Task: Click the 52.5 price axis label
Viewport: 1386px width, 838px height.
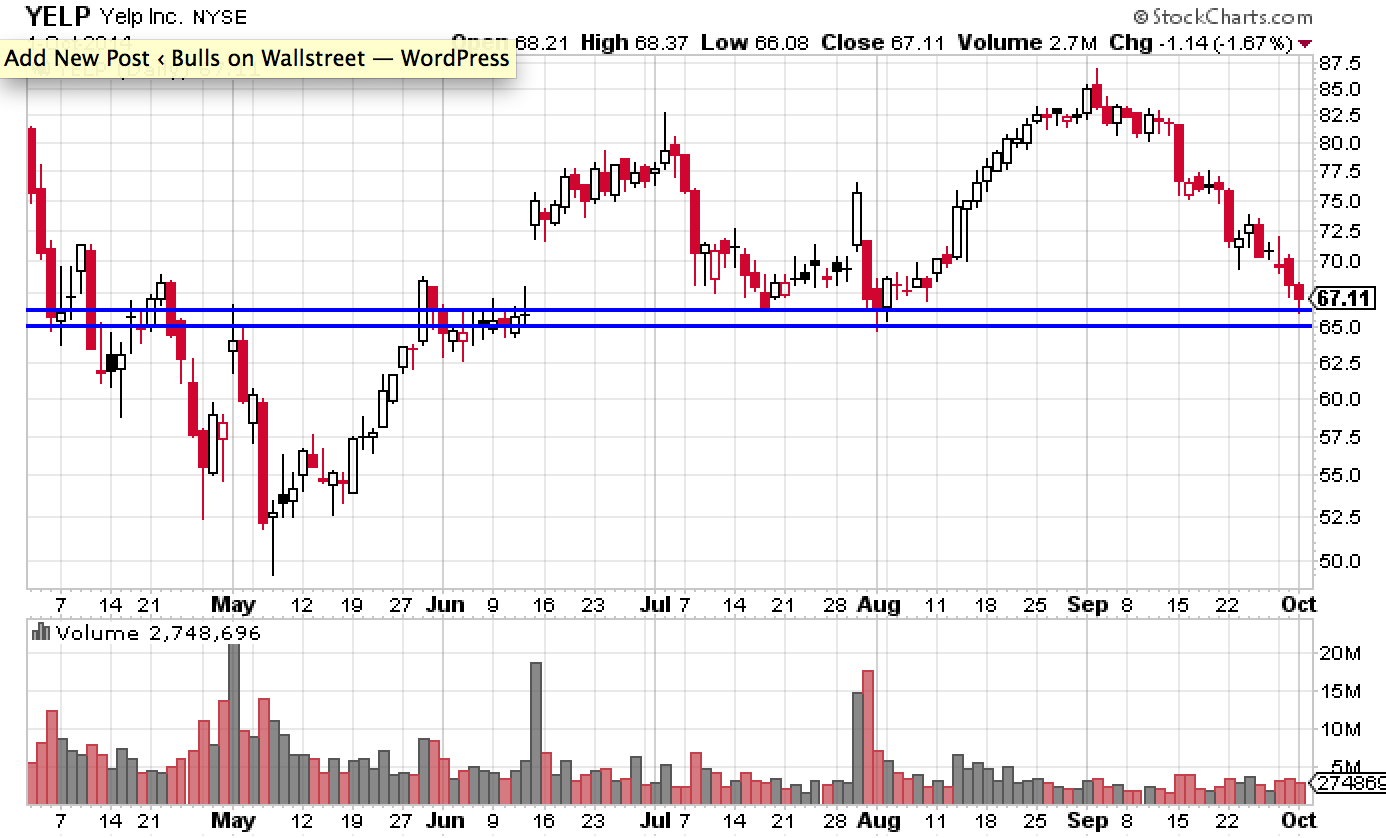Action: pyautogui.click(x=1340, y=517)
